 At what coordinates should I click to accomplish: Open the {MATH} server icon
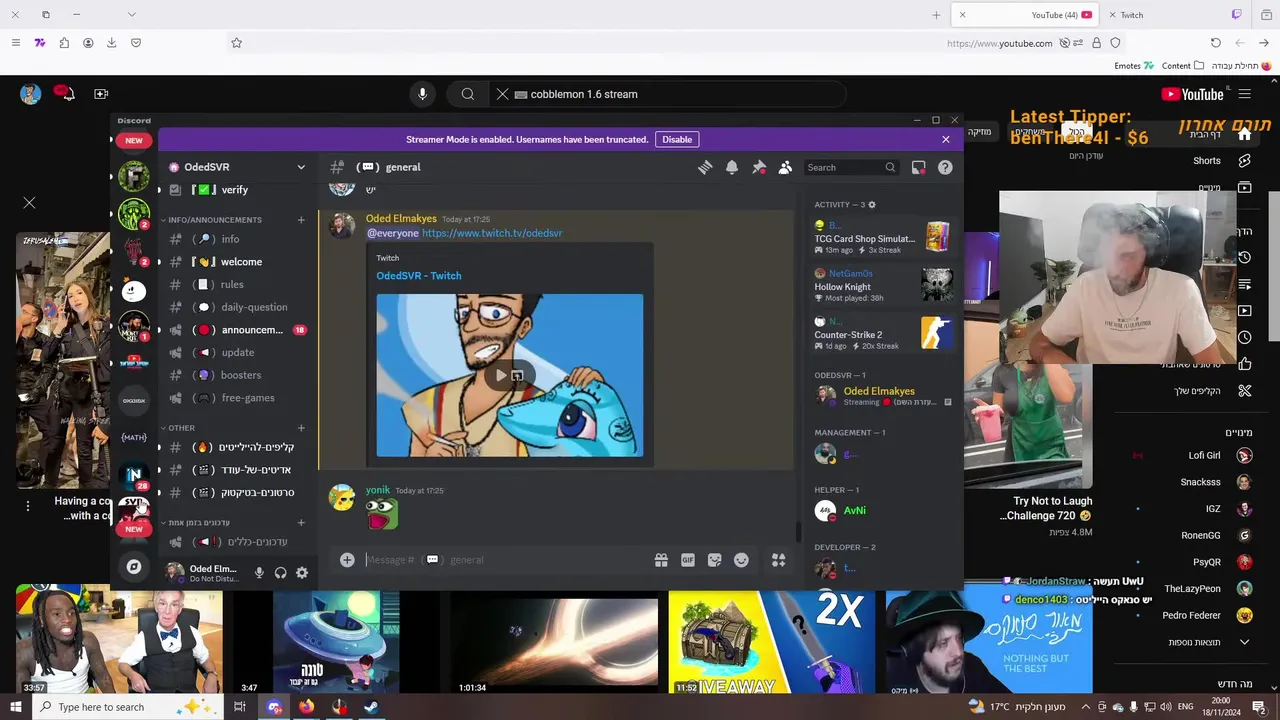coord(134,437)
